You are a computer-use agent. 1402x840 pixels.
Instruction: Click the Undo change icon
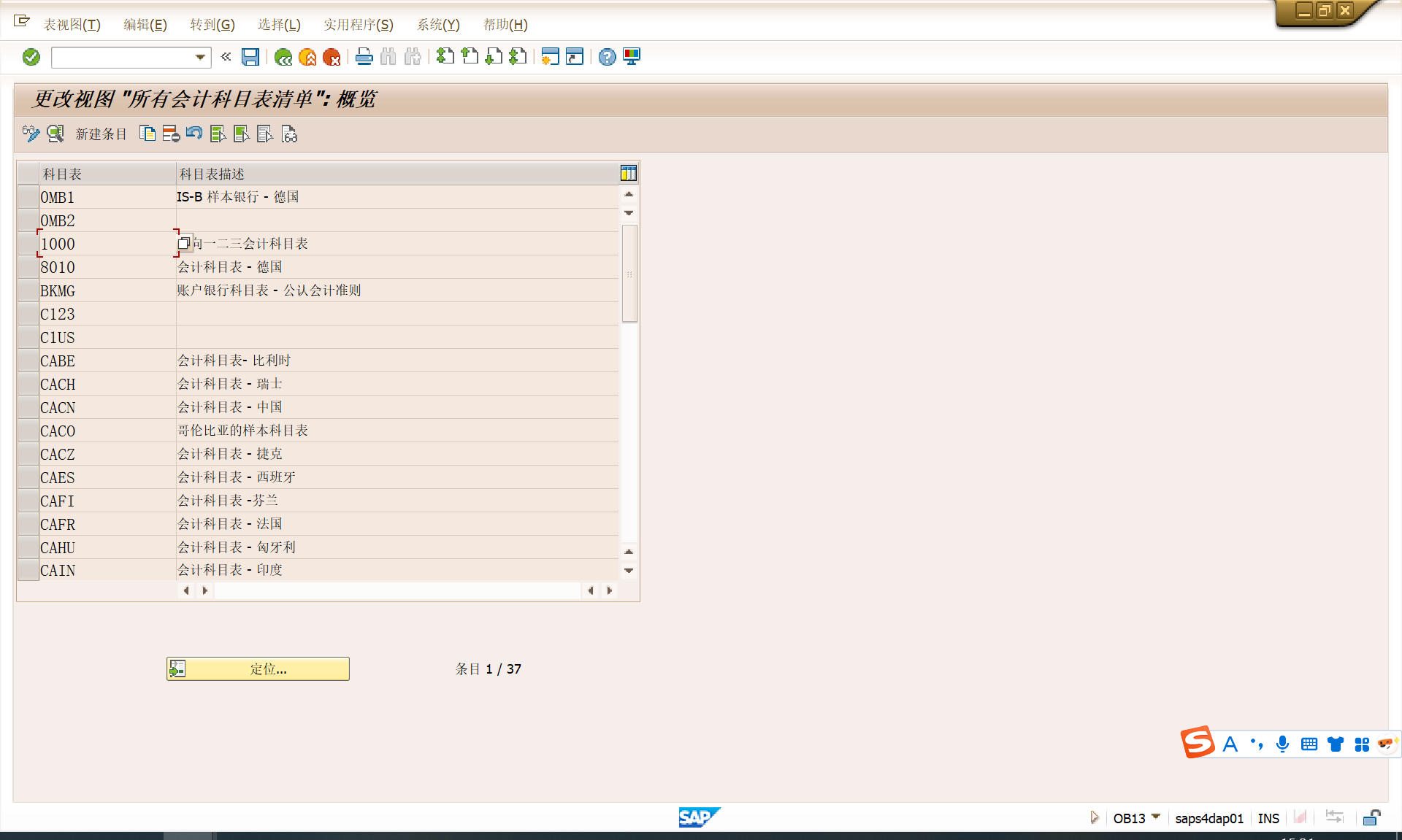[194, 134]
